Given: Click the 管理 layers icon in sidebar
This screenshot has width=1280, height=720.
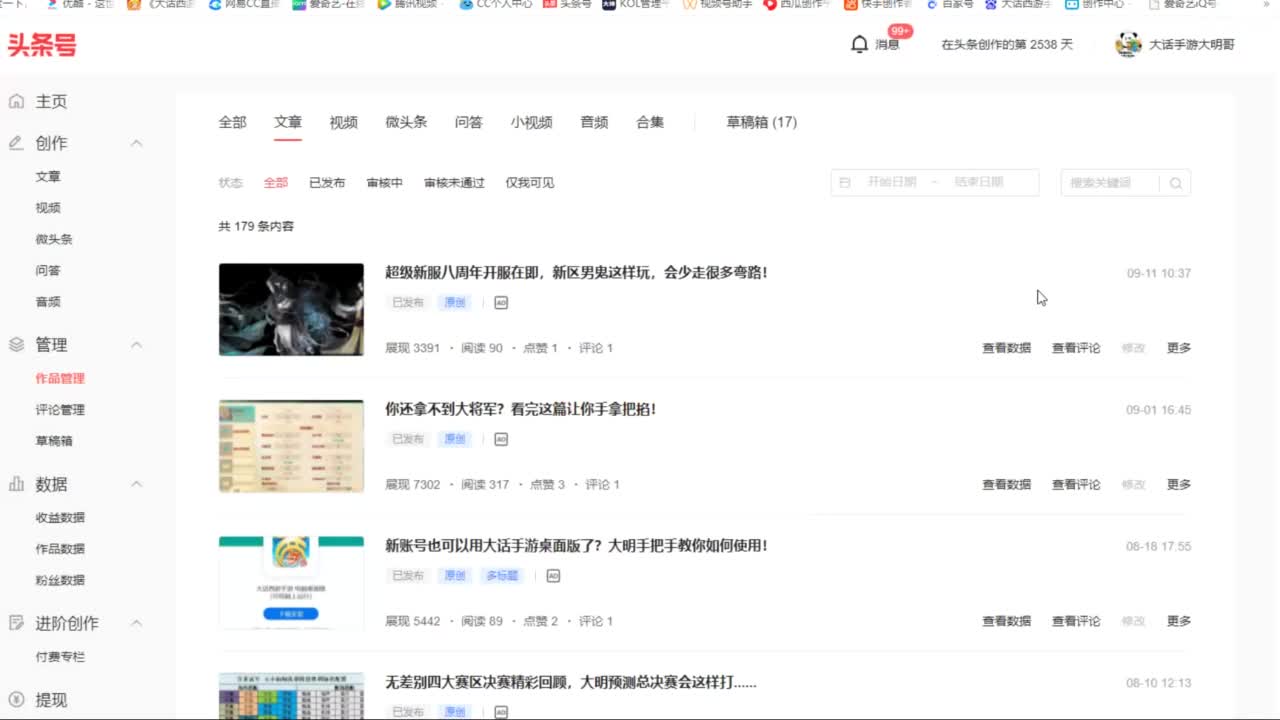Looking at the screenshot, I should click(x=16, y=344).
